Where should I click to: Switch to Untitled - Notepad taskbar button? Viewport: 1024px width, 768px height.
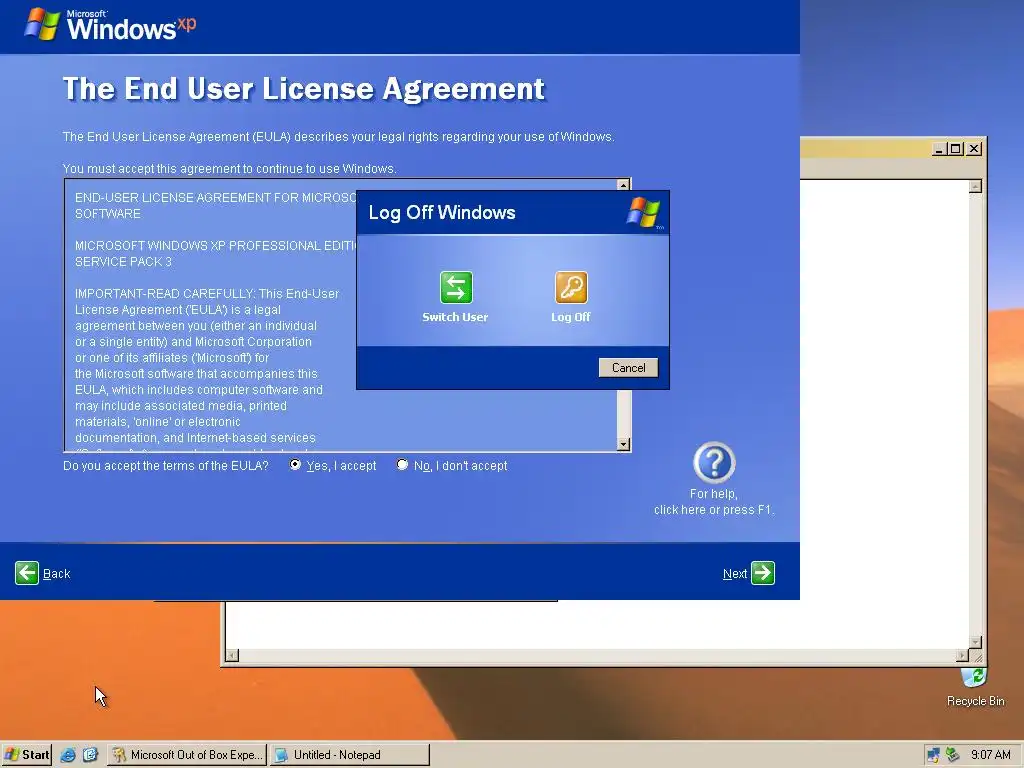click(350, 755)
